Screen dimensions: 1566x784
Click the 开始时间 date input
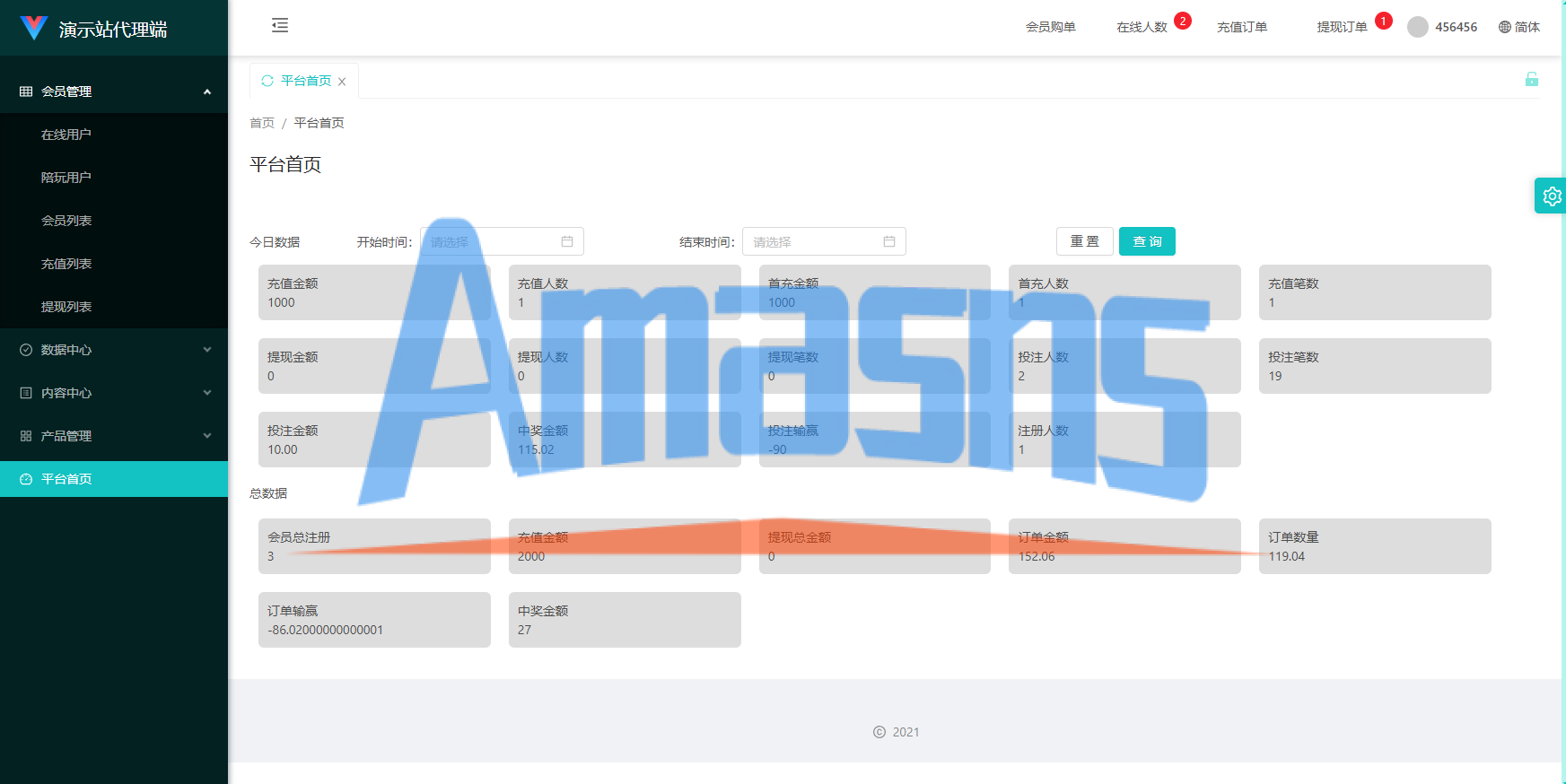pos(502,241)
